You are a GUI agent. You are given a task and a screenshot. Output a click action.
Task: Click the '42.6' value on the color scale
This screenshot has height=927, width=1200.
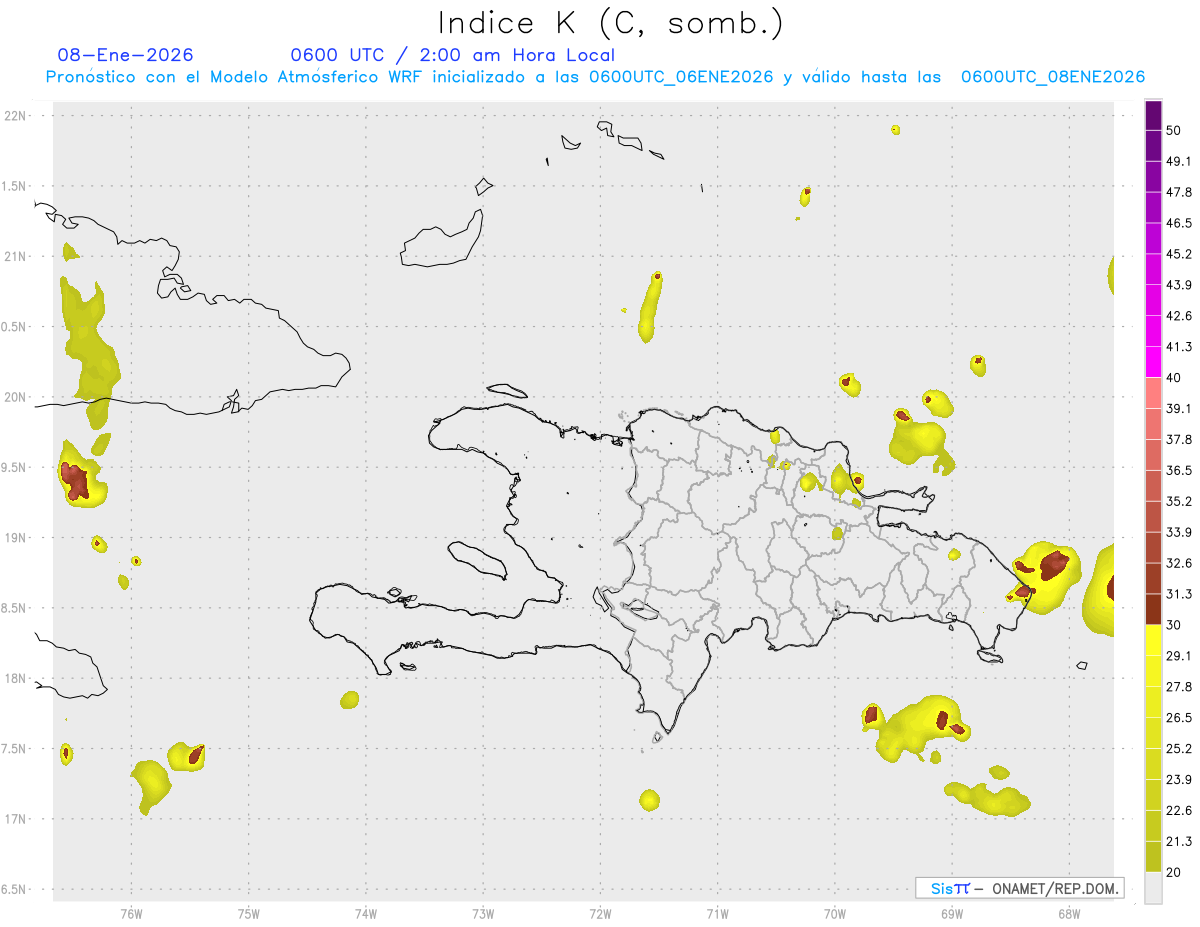(1179, 316)
